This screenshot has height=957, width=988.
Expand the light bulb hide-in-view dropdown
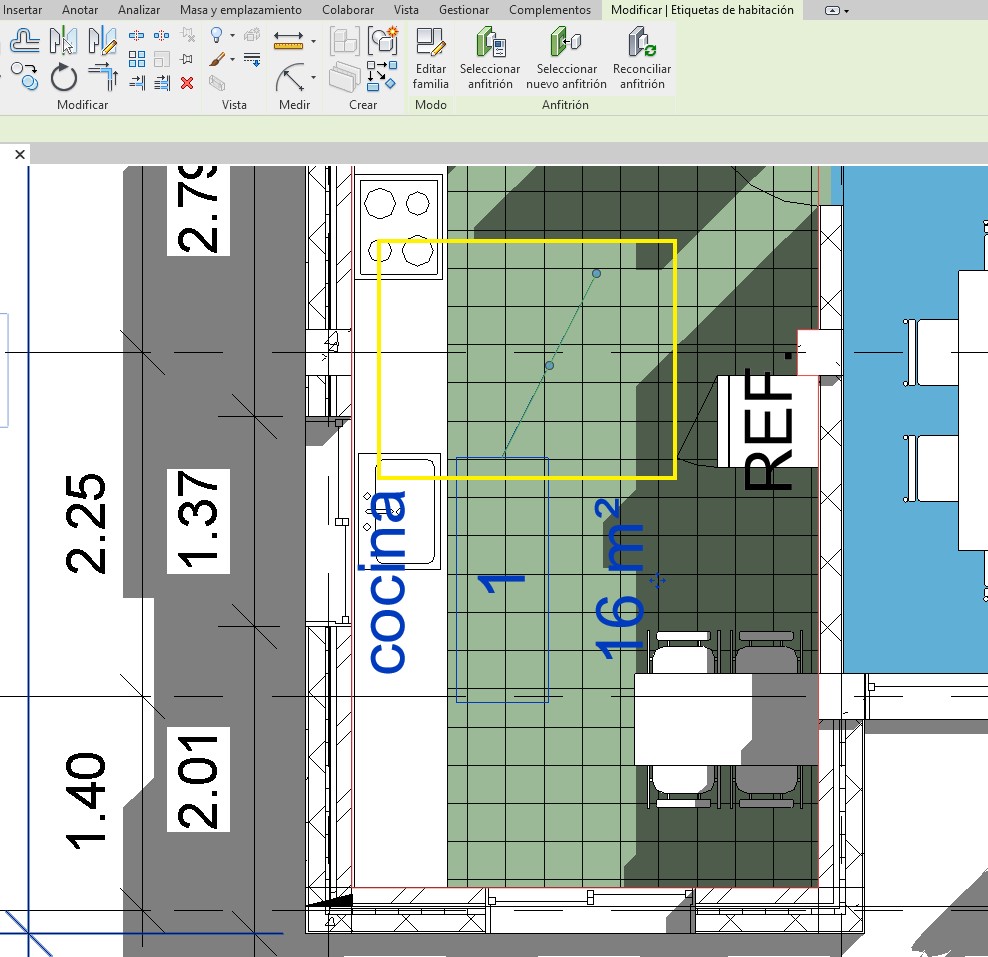point(232,36)
